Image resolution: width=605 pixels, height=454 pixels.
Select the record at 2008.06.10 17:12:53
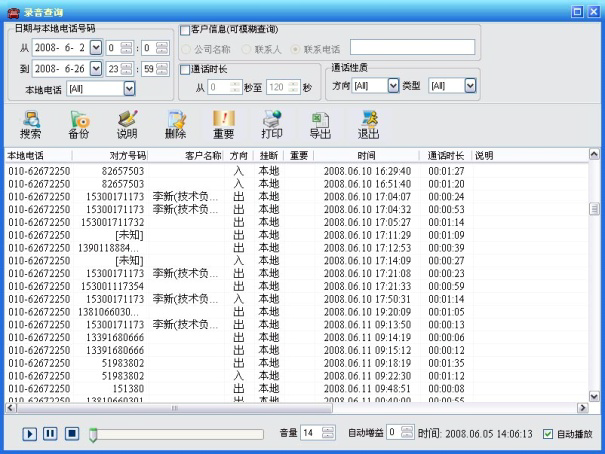click(x=296, y=248)
